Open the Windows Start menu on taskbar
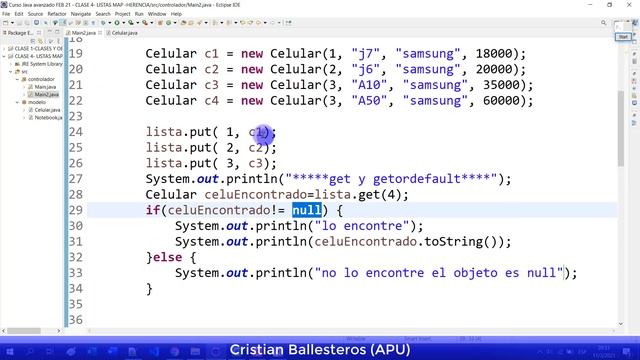Viewport: 640px width, 360px height. (10, 351)
